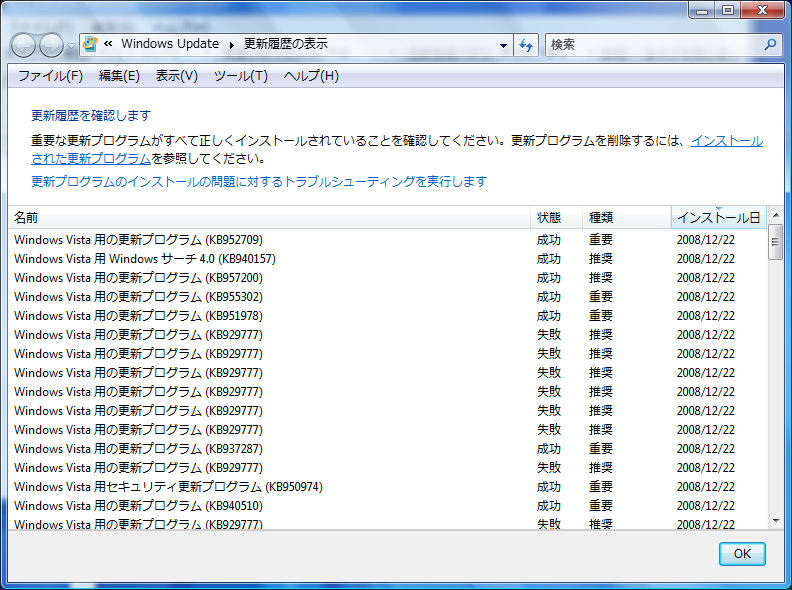Open the ヘルプ(H) menu
792x590 pixels.
click(311, 76)
